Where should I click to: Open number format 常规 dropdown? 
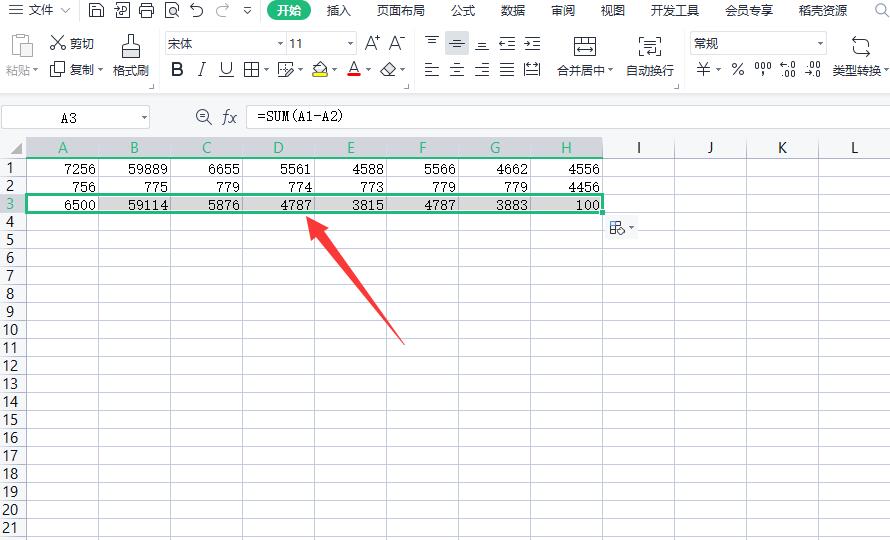(820, 43)
